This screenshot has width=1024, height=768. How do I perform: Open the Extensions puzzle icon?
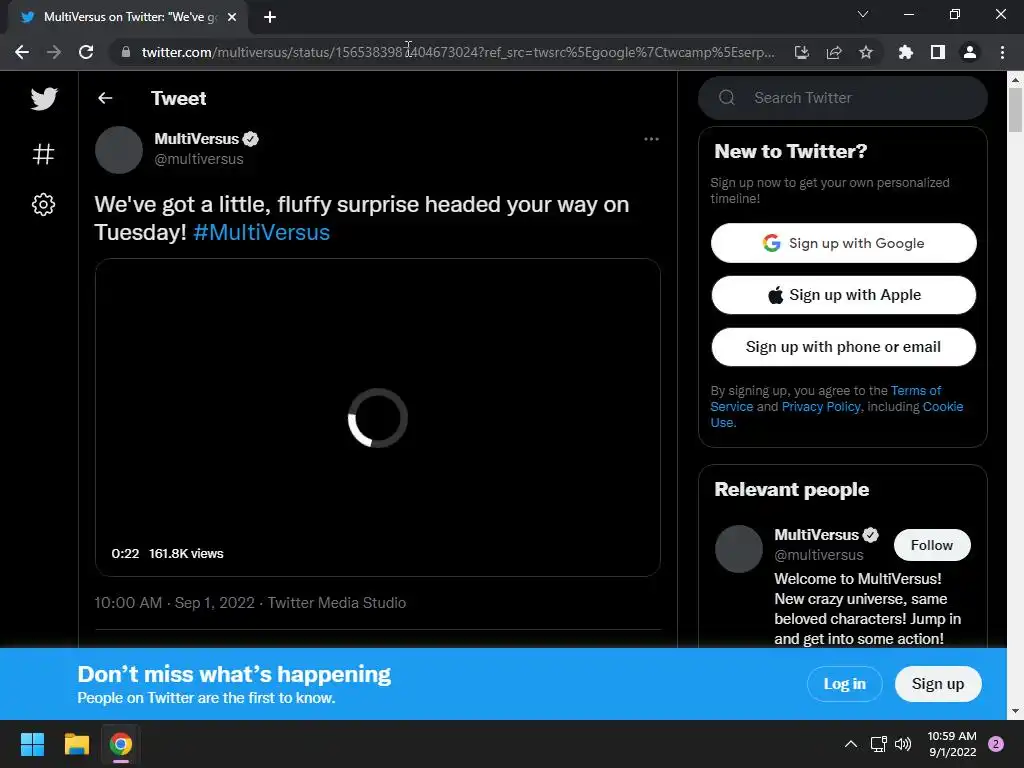pos(906,52)
